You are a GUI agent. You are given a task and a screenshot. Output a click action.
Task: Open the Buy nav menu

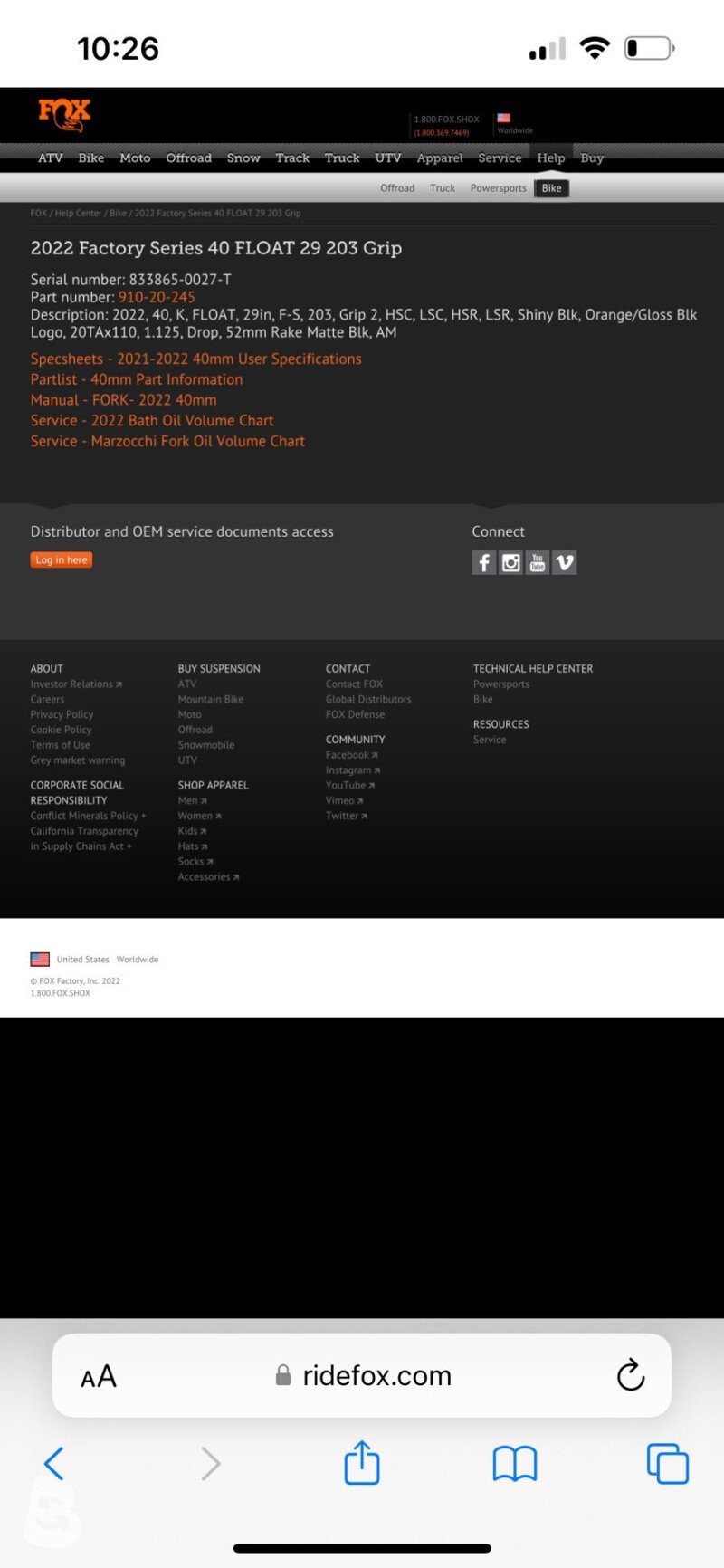pos(592,158)
